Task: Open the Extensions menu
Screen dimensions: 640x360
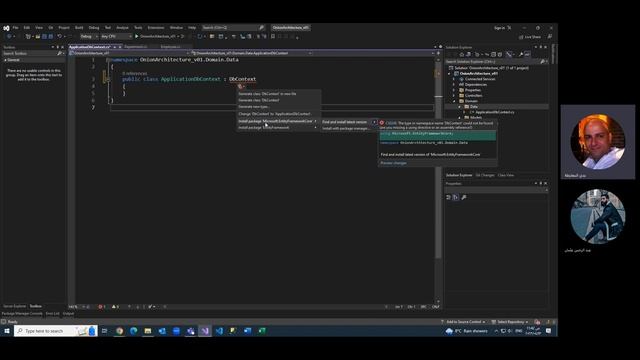Action: click(x=156, y=28)
